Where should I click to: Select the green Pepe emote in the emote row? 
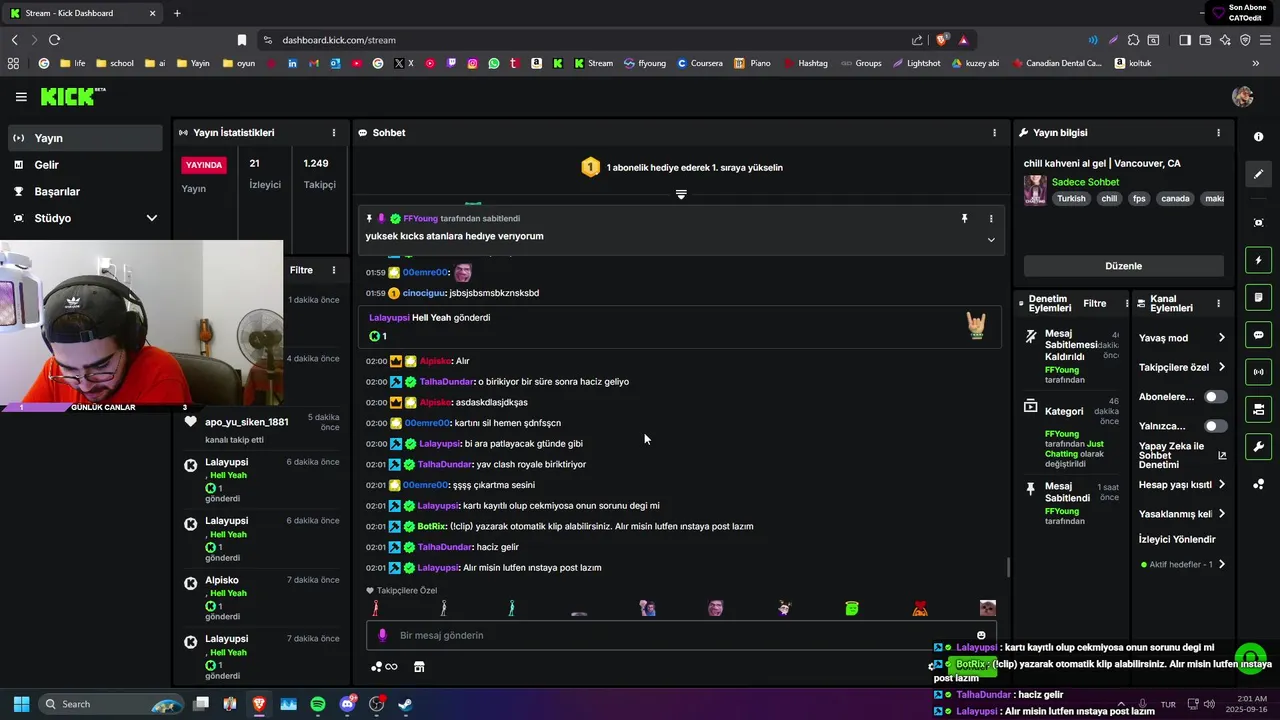852,608
